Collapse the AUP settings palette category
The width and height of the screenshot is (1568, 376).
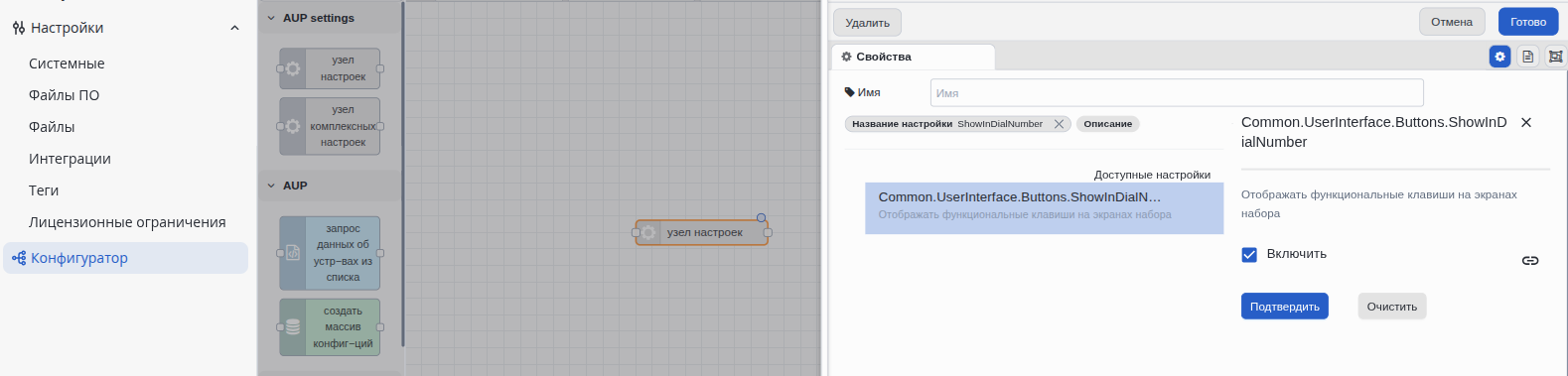click(x=271, y=18)
